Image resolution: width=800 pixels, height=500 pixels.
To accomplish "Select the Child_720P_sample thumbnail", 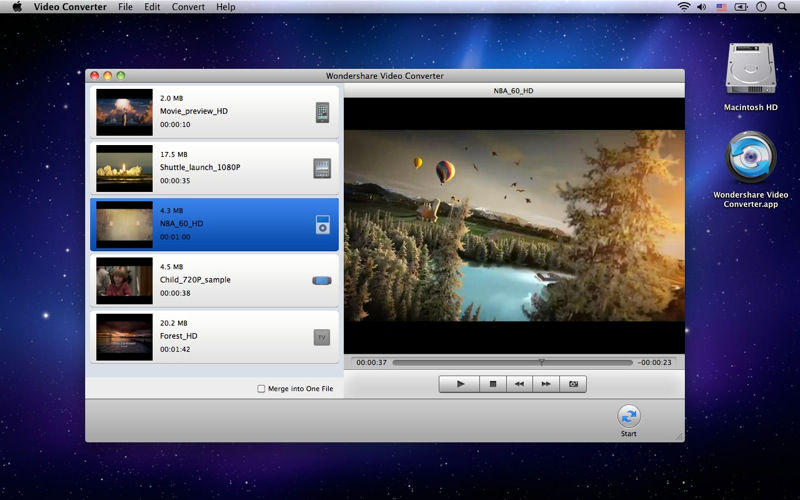I will pos(124,281).
